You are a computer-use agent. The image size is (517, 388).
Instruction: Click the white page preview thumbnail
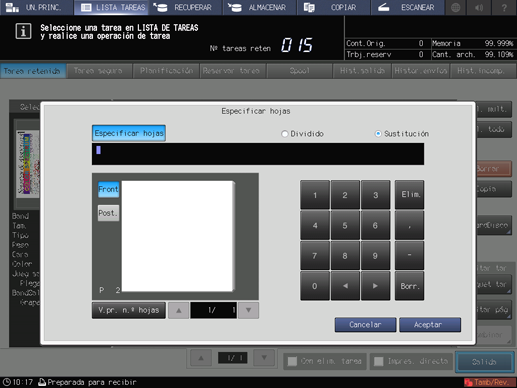(x=178, y=236)
